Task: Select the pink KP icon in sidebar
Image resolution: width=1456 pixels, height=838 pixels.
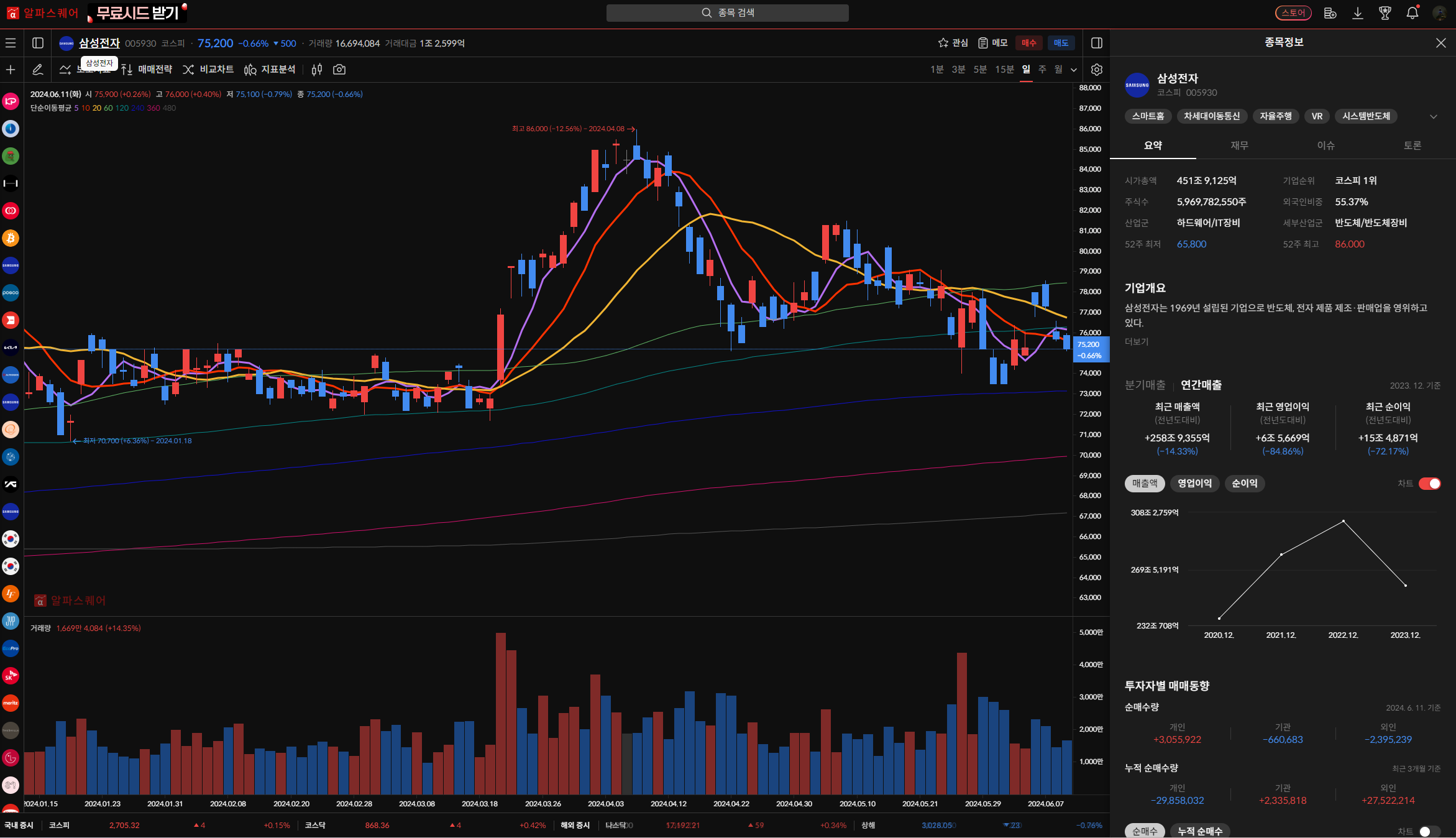Action: 11,101
